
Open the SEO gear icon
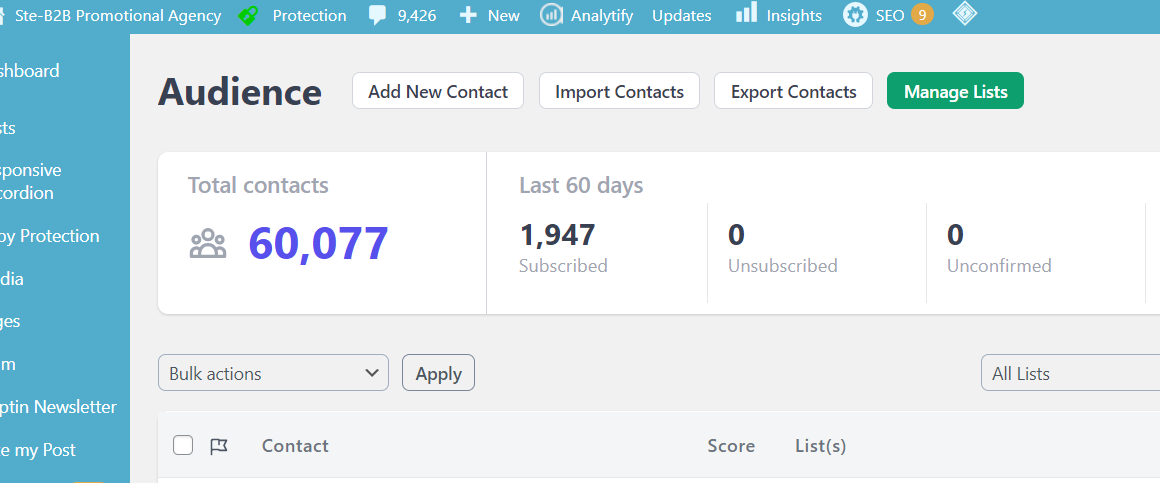point(854,15)
